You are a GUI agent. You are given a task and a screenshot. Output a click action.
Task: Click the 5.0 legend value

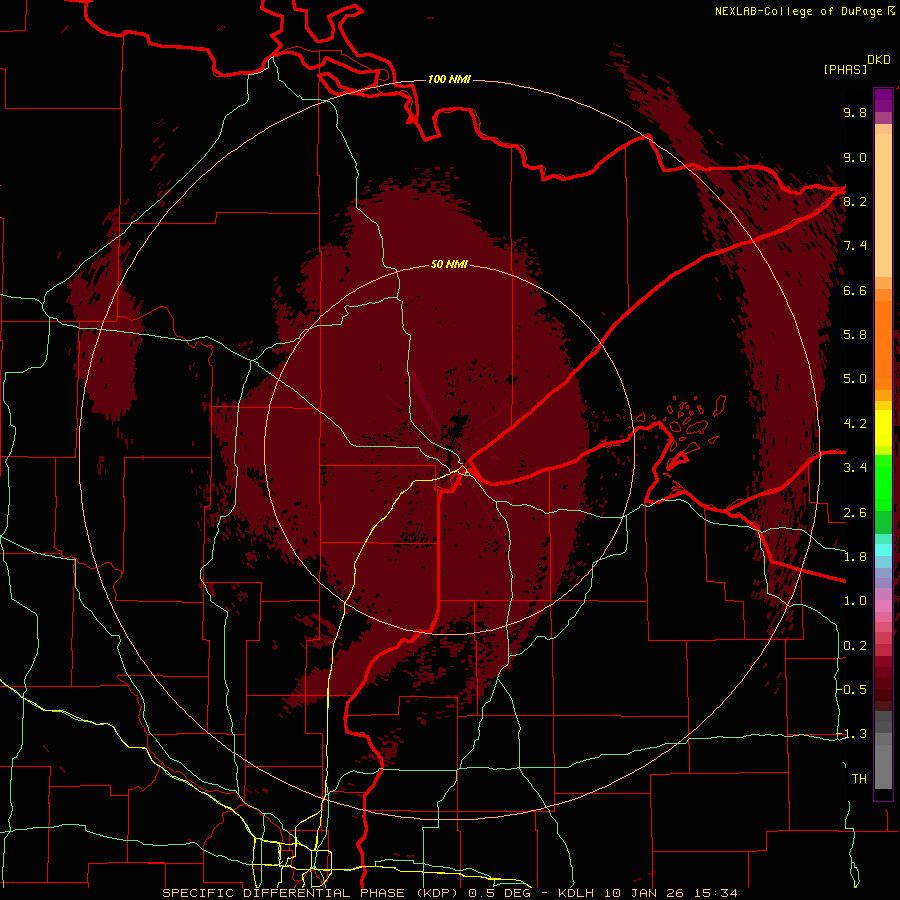pyautogui.click(x=855, y=379)
